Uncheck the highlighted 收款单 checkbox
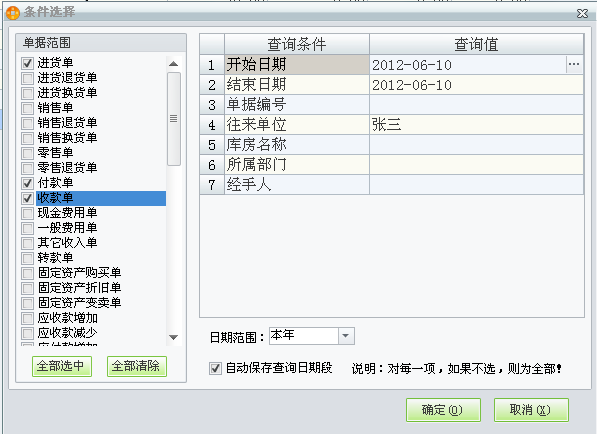 [27, 198]
